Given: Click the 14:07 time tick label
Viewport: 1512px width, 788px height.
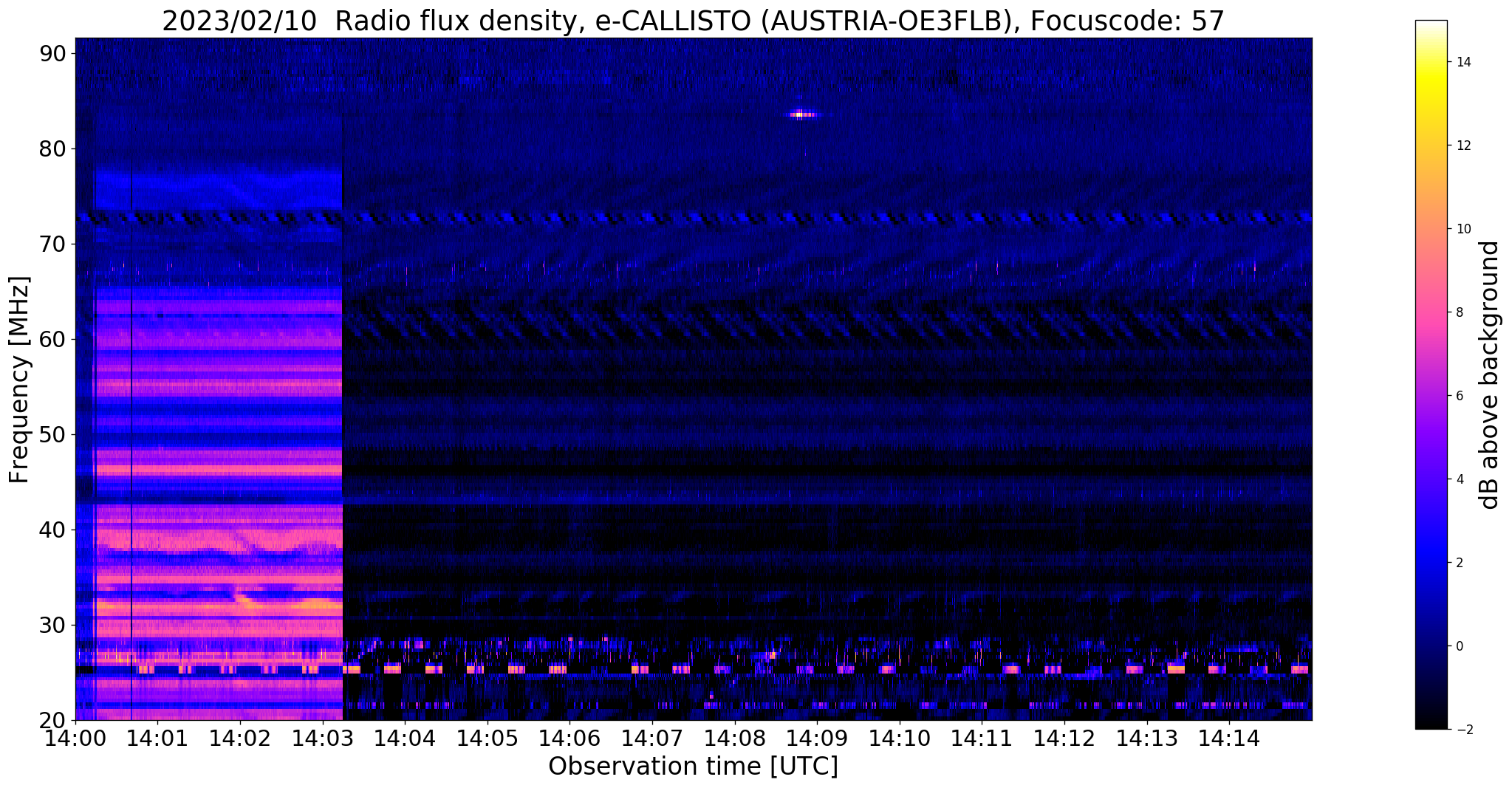Looking at the screenshot, I should [x=652, y=739].
